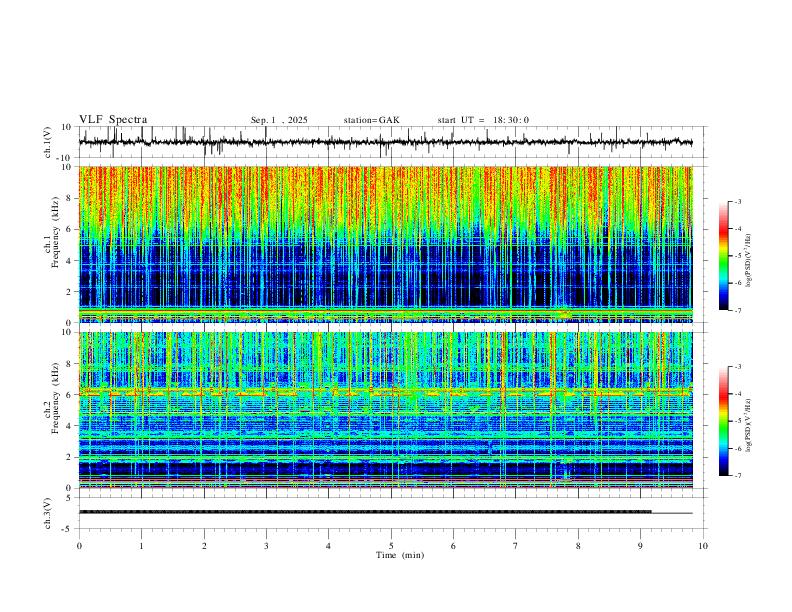Click the upper colorbar 'log(PSD)' label
This screenshot has height=612, width=792.
click(748, 261)
